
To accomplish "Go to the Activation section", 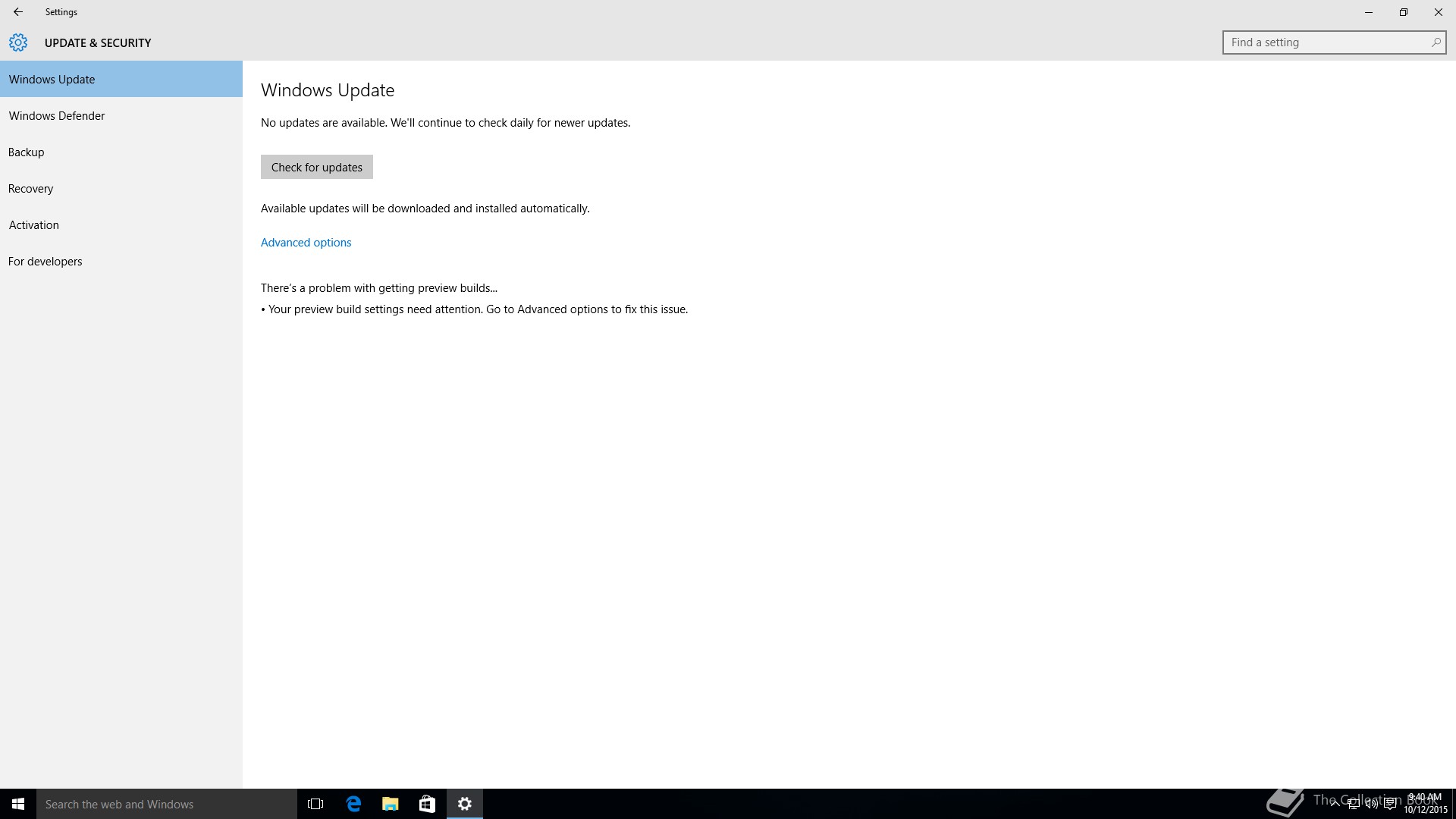I will (x=121, y=224).
